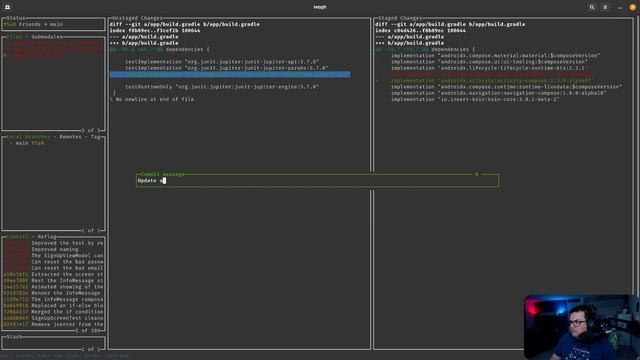Click the unstaged diff --git build.gradle header
Viewport: 640px width, 360px height.
pos(184,24)
